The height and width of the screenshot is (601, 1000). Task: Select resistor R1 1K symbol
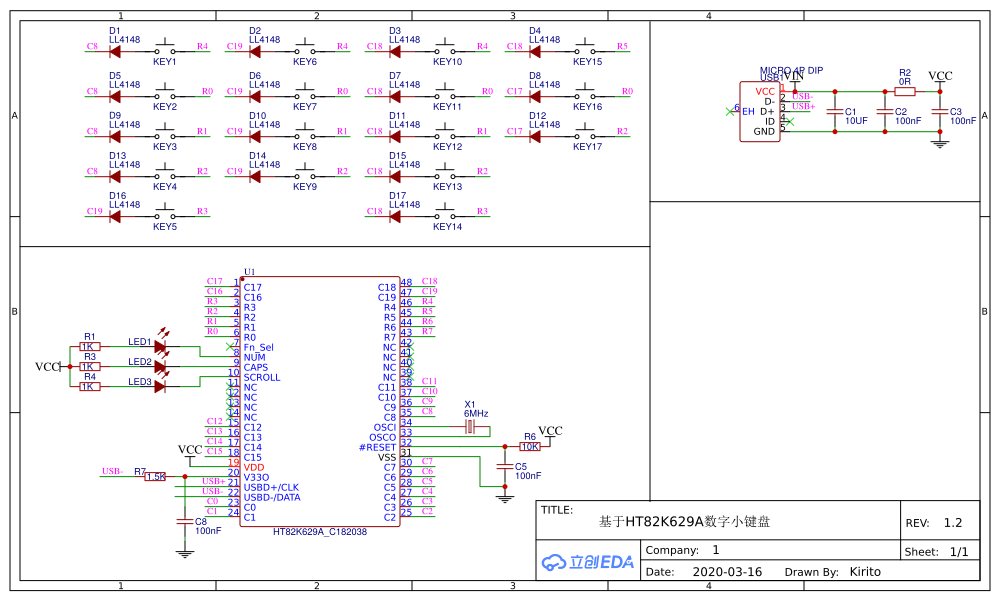[89, 346]
